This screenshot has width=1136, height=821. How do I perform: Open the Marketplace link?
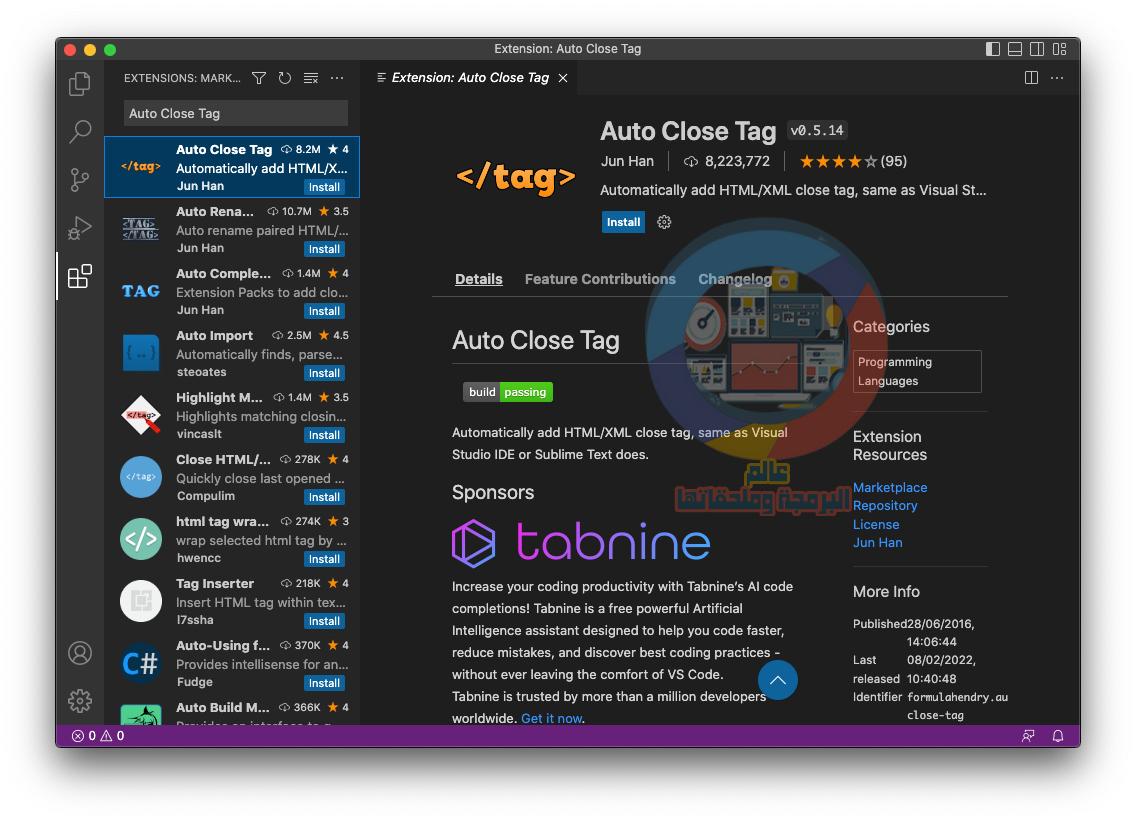coord(890,488)
